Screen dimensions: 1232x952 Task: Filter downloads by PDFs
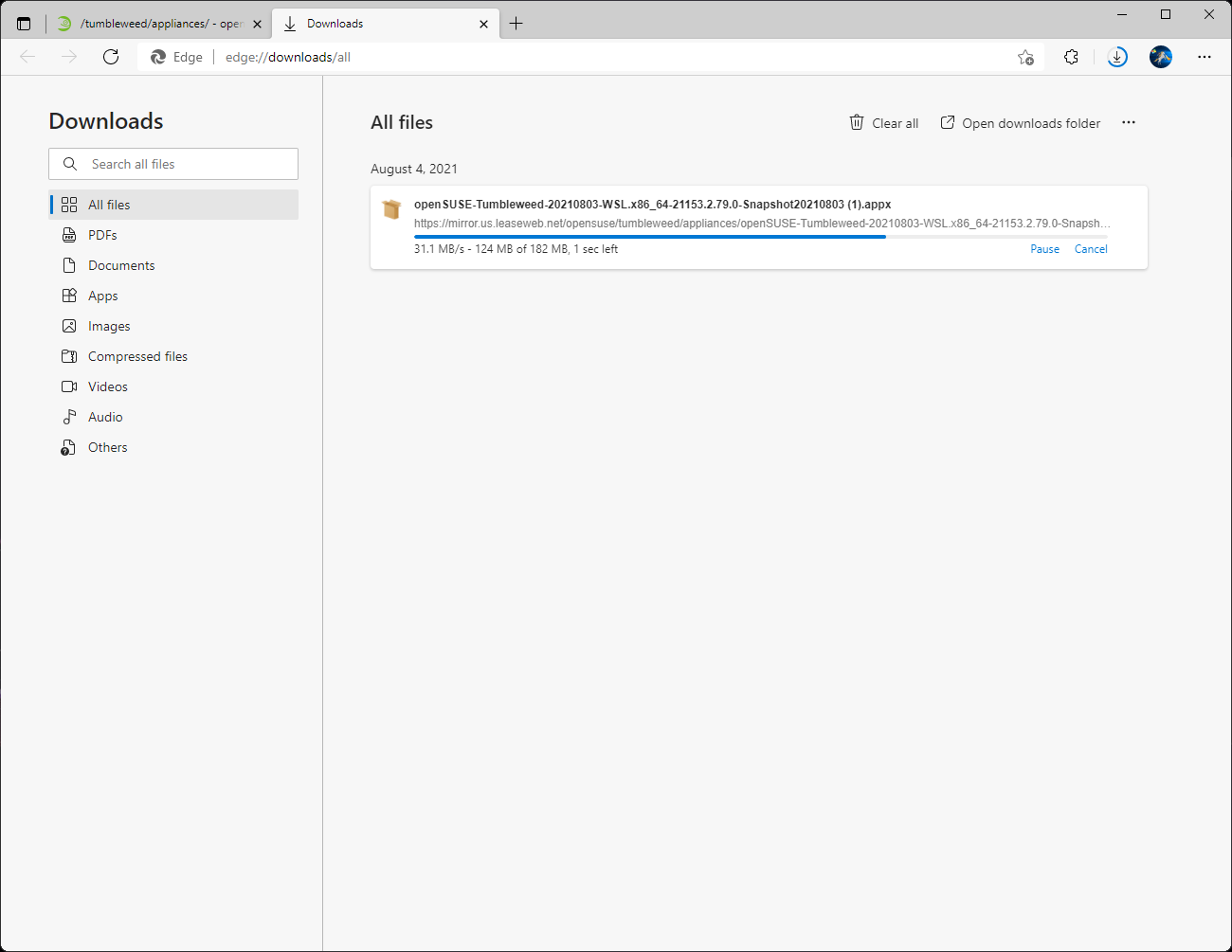(173, 235)
